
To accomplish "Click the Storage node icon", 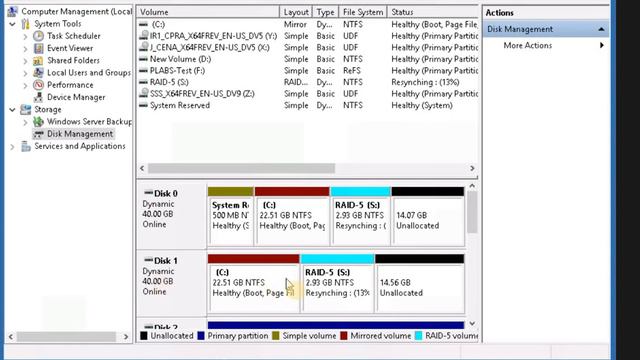I will [26, 109].
